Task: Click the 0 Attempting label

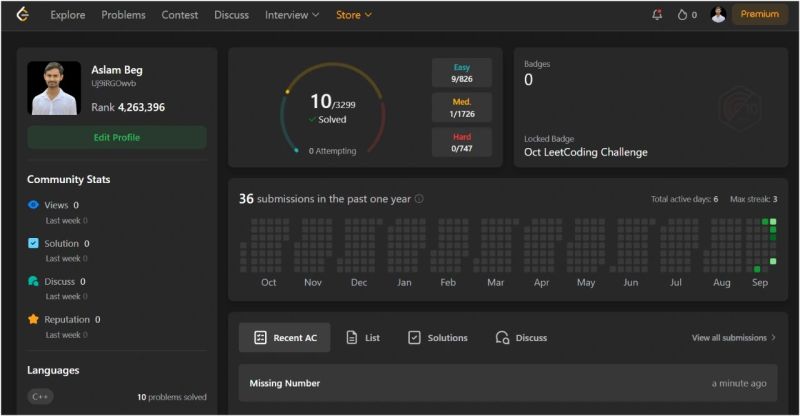Action: pos(332,151)
